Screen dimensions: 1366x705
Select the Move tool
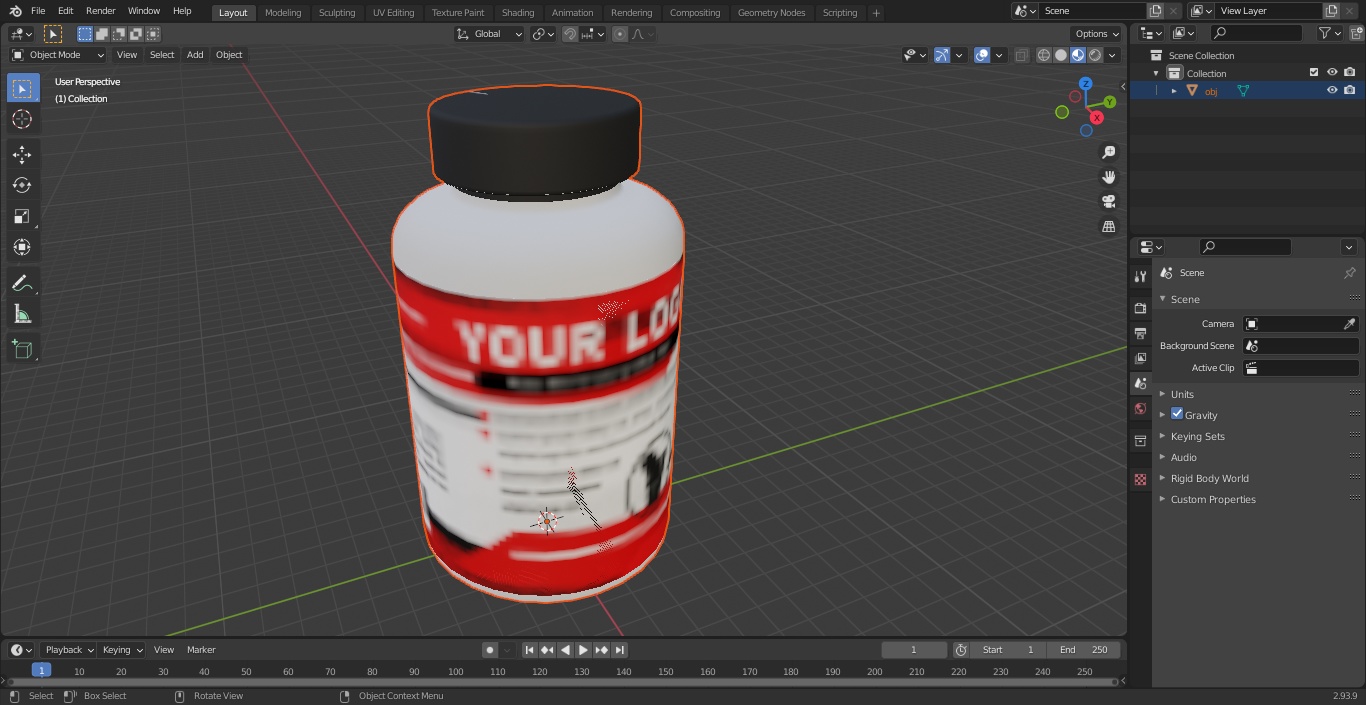tap(22, 155)
